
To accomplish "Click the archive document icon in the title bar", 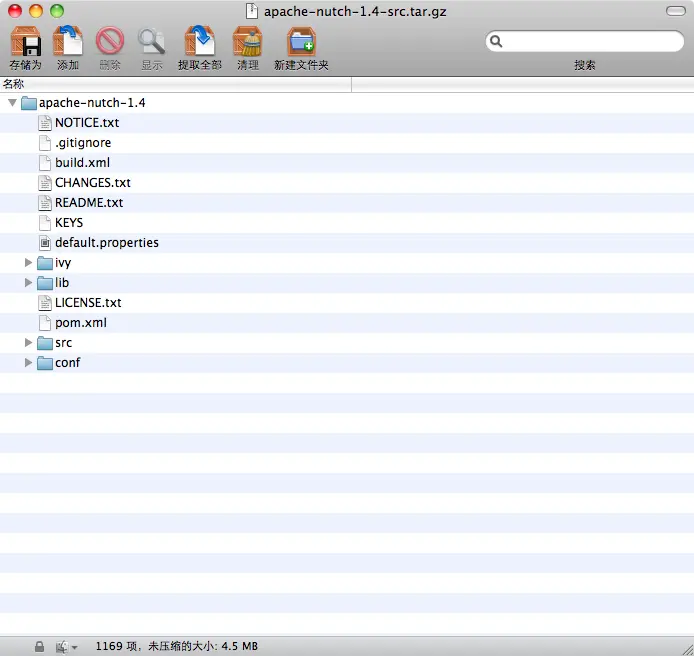I will point(252,11).
